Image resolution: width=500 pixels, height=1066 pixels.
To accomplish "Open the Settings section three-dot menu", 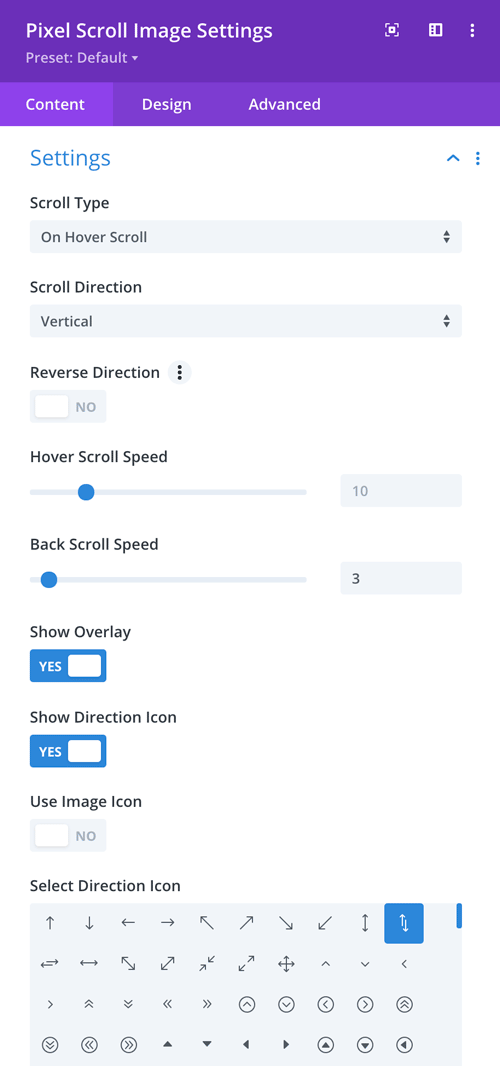I will (478, 158).
